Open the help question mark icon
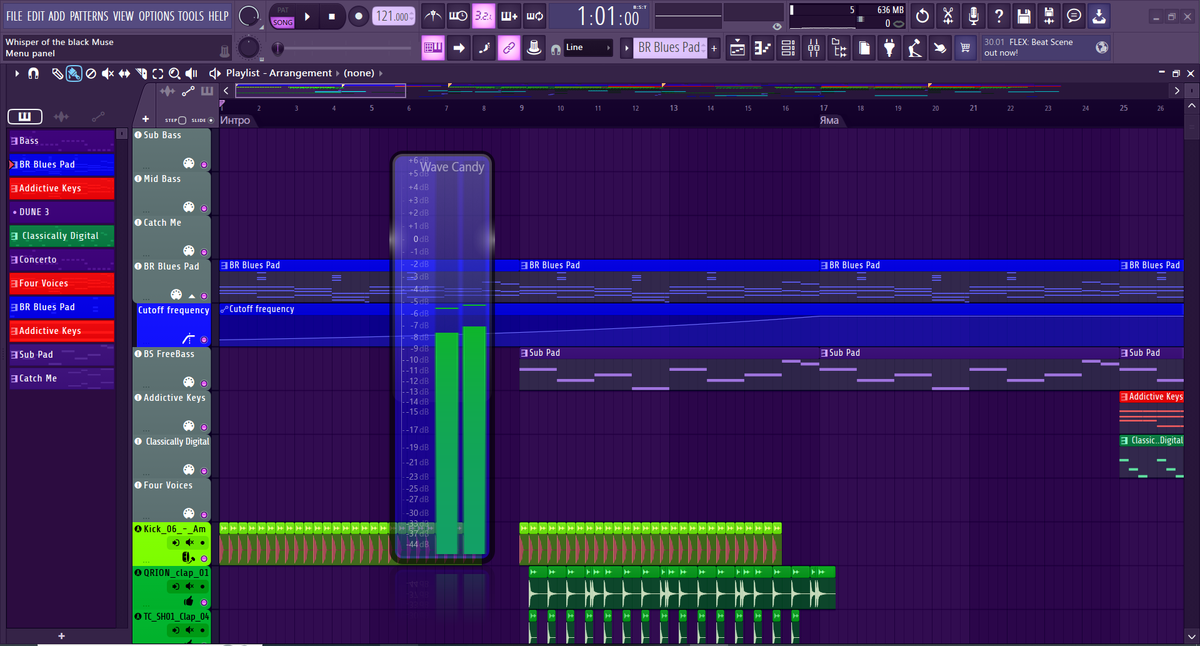1200x646 pixels. tap(998, 16)
